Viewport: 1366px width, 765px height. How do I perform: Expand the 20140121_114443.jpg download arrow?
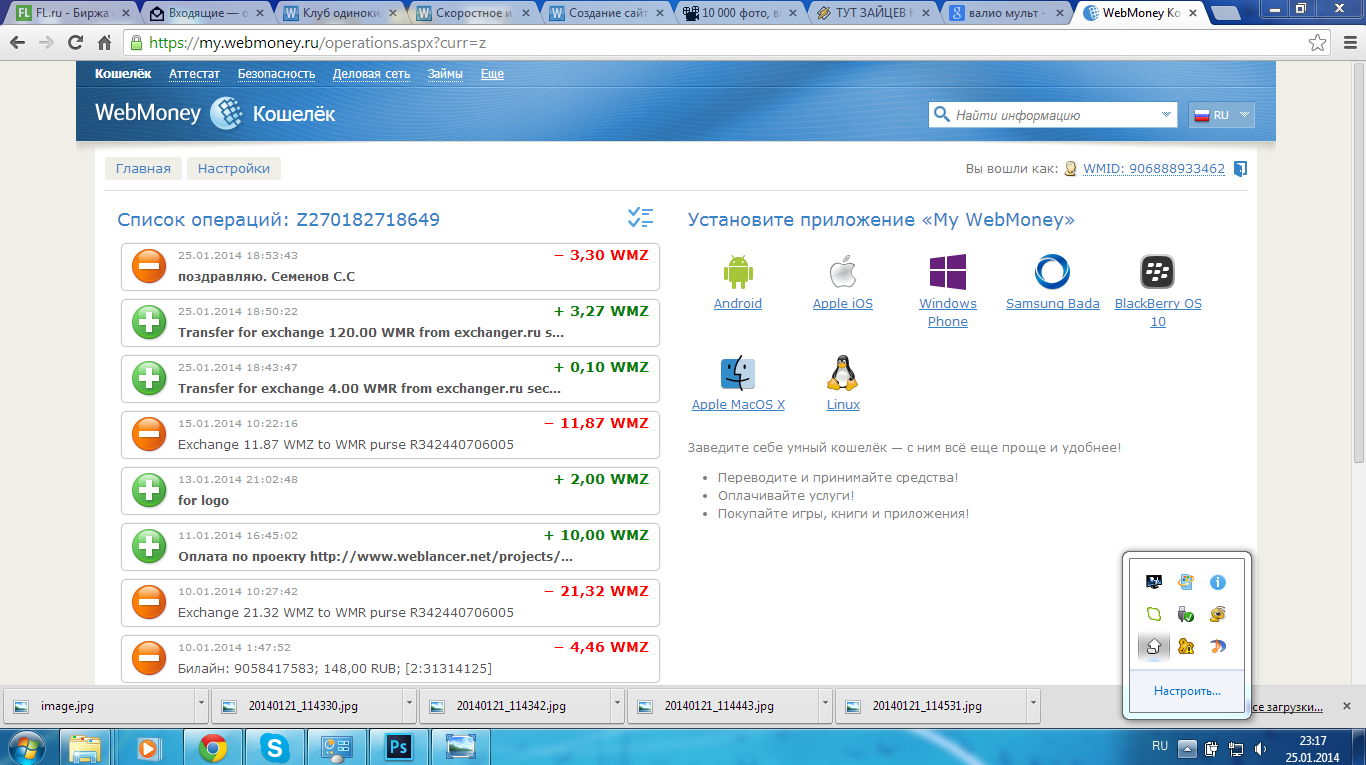[825, 704]
